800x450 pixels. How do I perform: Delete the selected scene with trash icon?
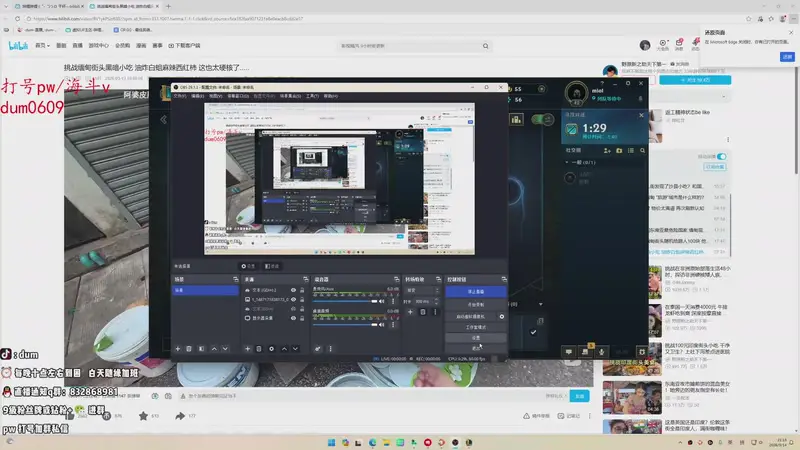point(190,349)
